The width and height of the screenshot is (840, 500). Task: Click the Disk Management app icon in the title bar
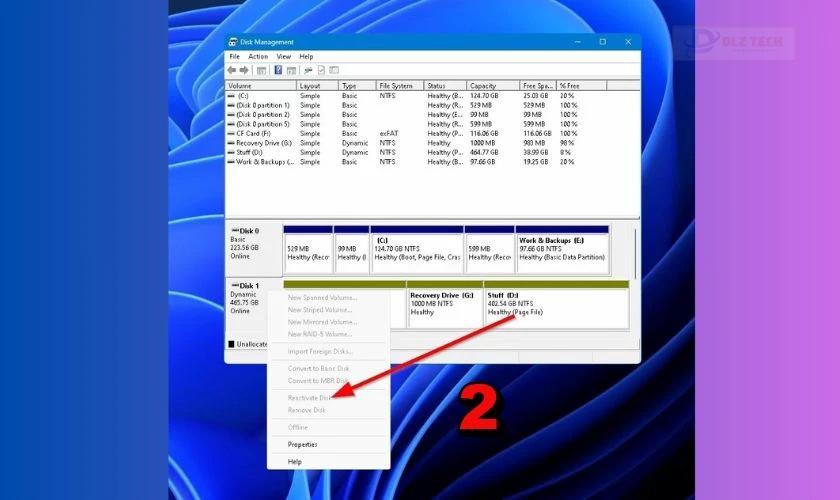(x=233, y=42)
